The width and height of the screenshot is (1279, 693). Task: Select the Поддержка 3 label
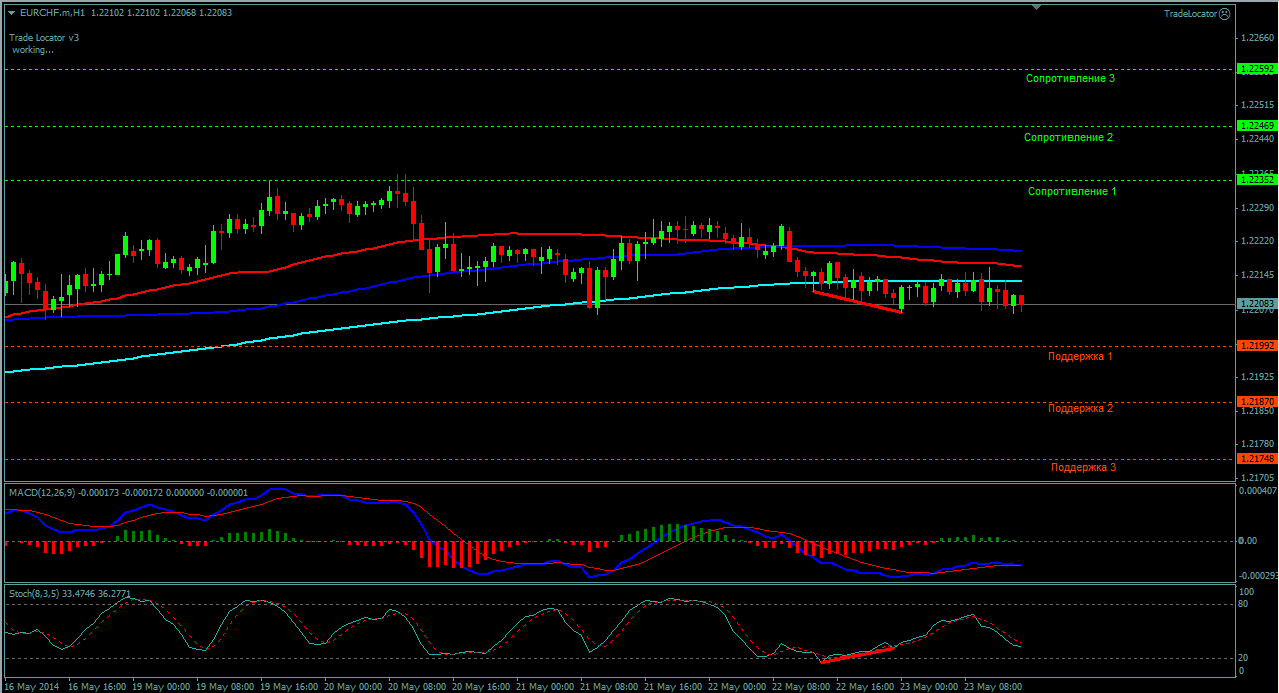pos(1084,467)
